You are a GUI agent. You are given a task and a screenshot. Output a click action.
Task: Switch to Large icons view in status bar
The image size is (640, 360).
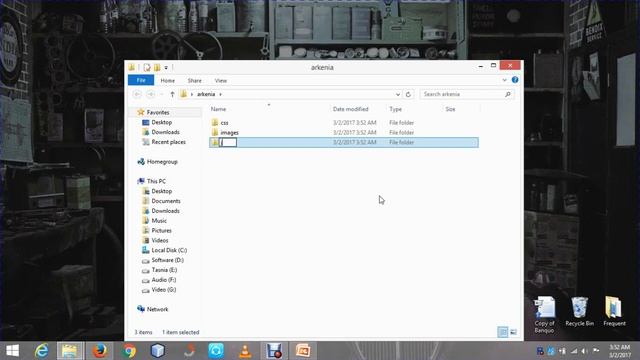513,332
